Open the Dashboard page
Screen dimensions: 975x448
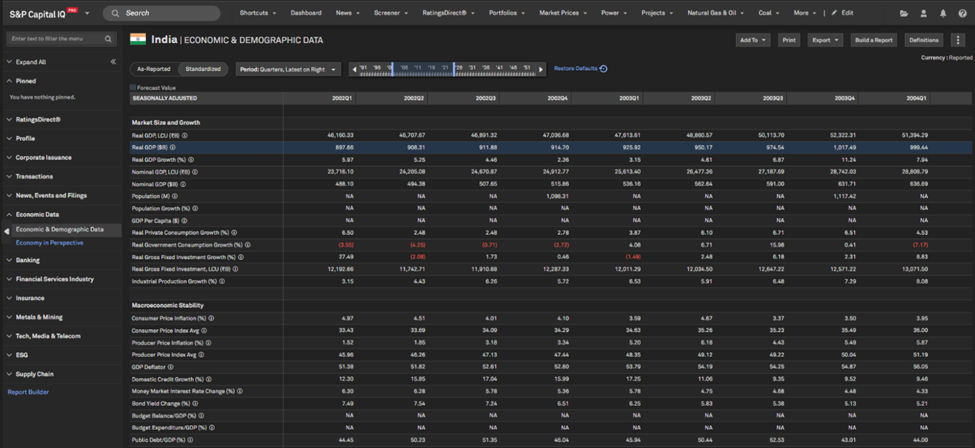306,12
